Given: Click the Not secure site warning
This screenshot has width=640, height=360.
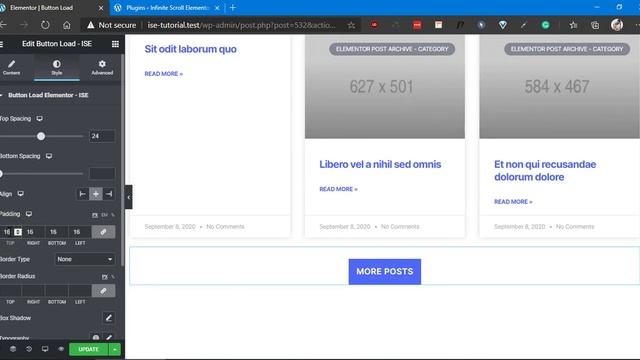Looking at the screenshot, I should click(111, 25).
